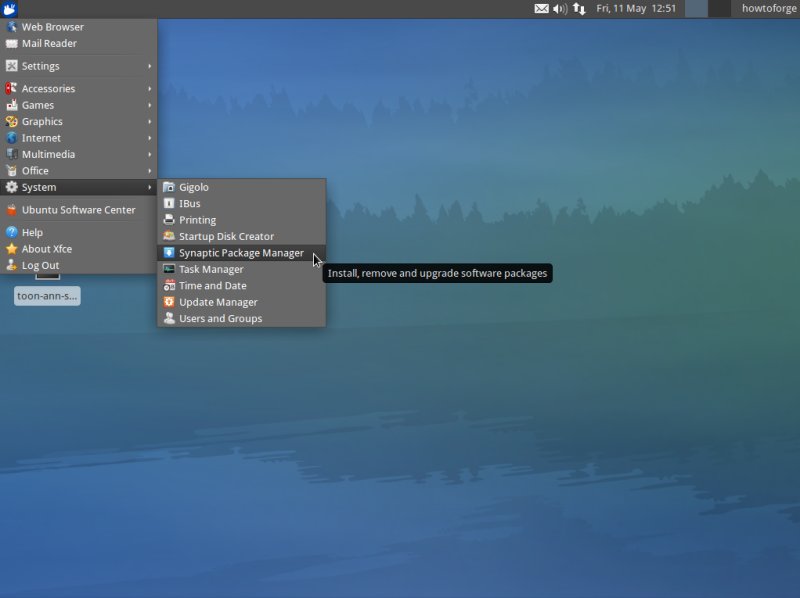This screenshot has height=598, width=800.
Task: Click the Startup Disk Creator icon
Action: 169,236
